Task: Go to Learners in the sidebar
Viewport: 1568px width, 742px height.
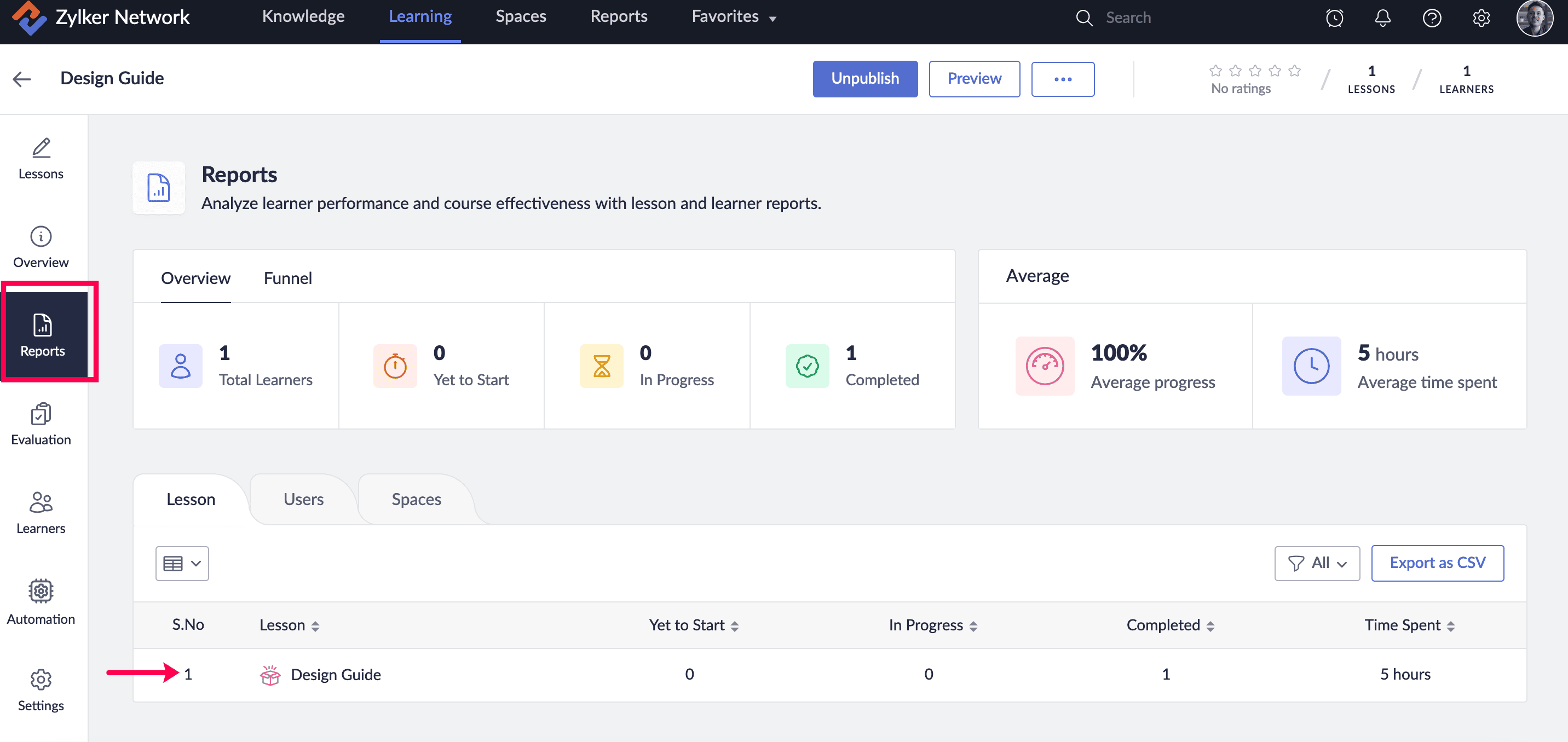Action: pos(41,513)
